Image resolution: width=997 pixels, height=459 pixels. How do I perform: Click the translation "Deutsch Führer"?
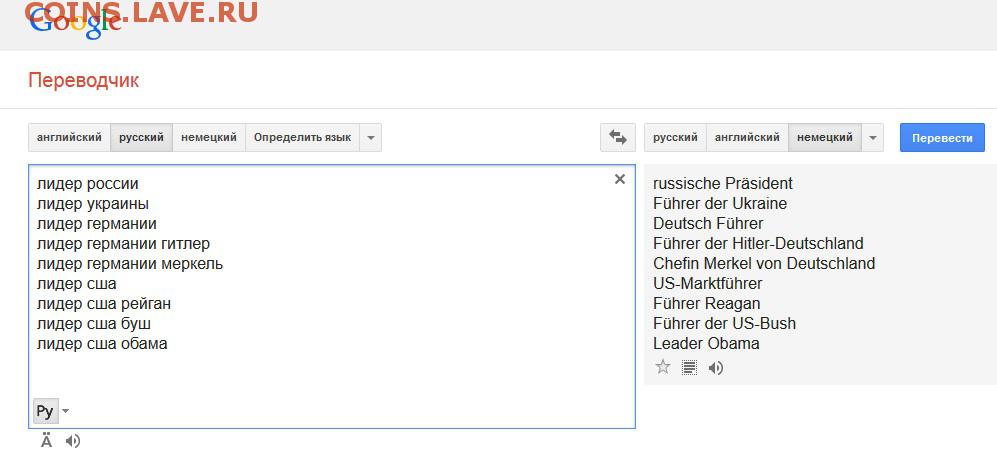point(708,224)
